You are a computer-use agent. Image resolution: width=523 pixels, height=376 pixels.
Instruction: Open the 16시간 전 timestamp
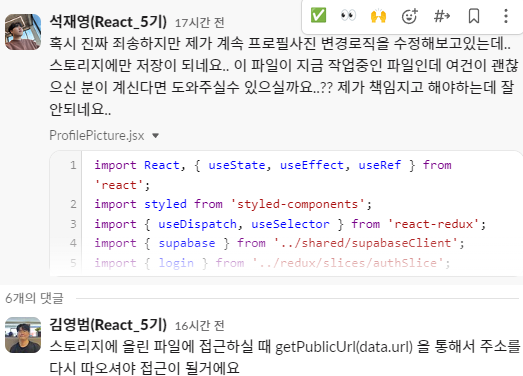(x=199, y=326)
